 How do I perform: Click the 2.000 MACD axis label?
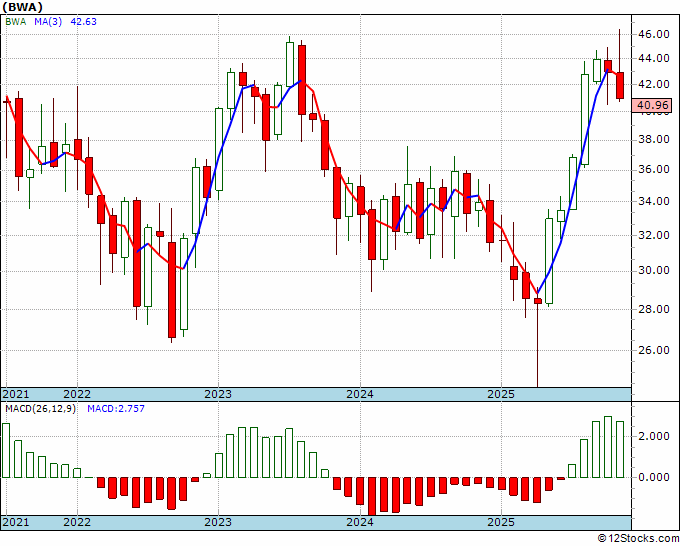[653, 436]
